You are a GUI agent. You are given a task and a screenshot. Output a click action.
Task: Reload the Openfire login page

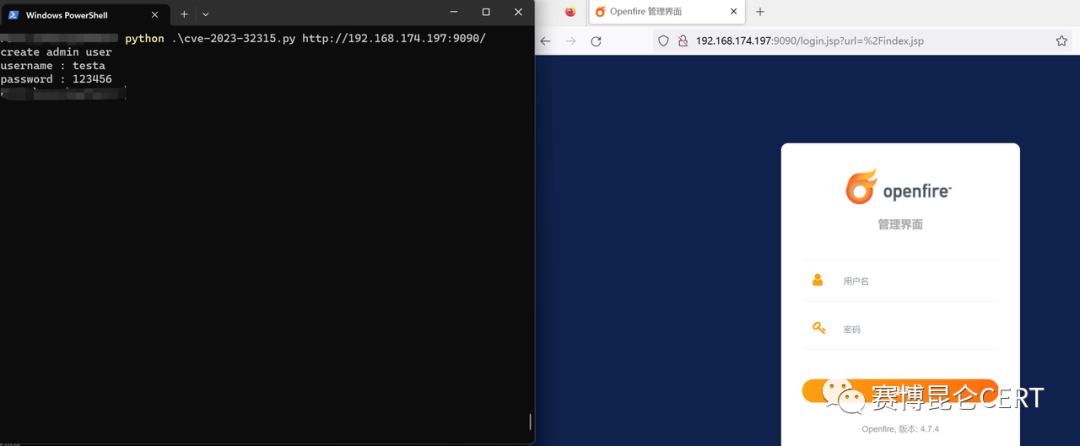(596, 41)
